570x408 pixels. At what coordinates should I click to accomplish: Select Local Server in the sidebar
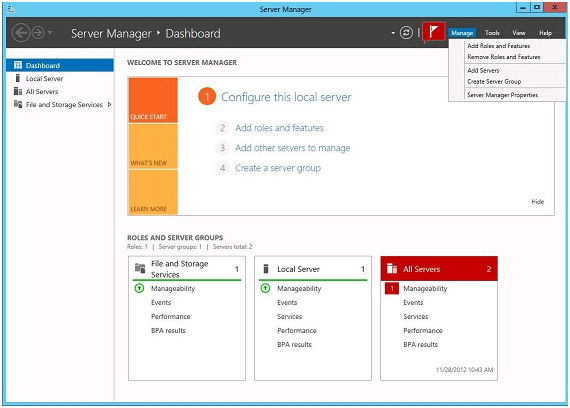point(44,79)
